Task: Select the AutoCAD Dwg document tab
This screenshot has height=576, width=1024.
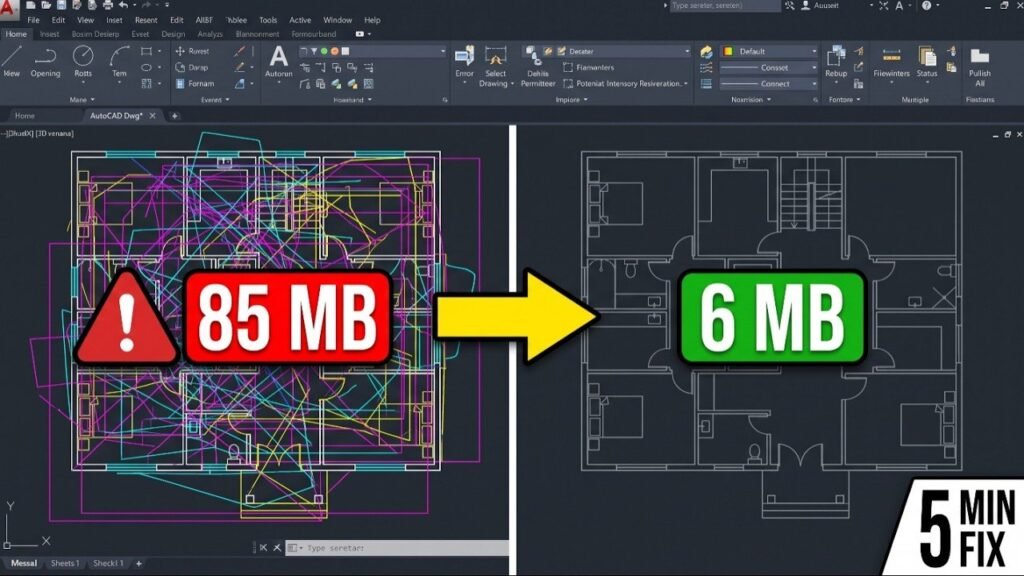Action: (x=116, y=116)
